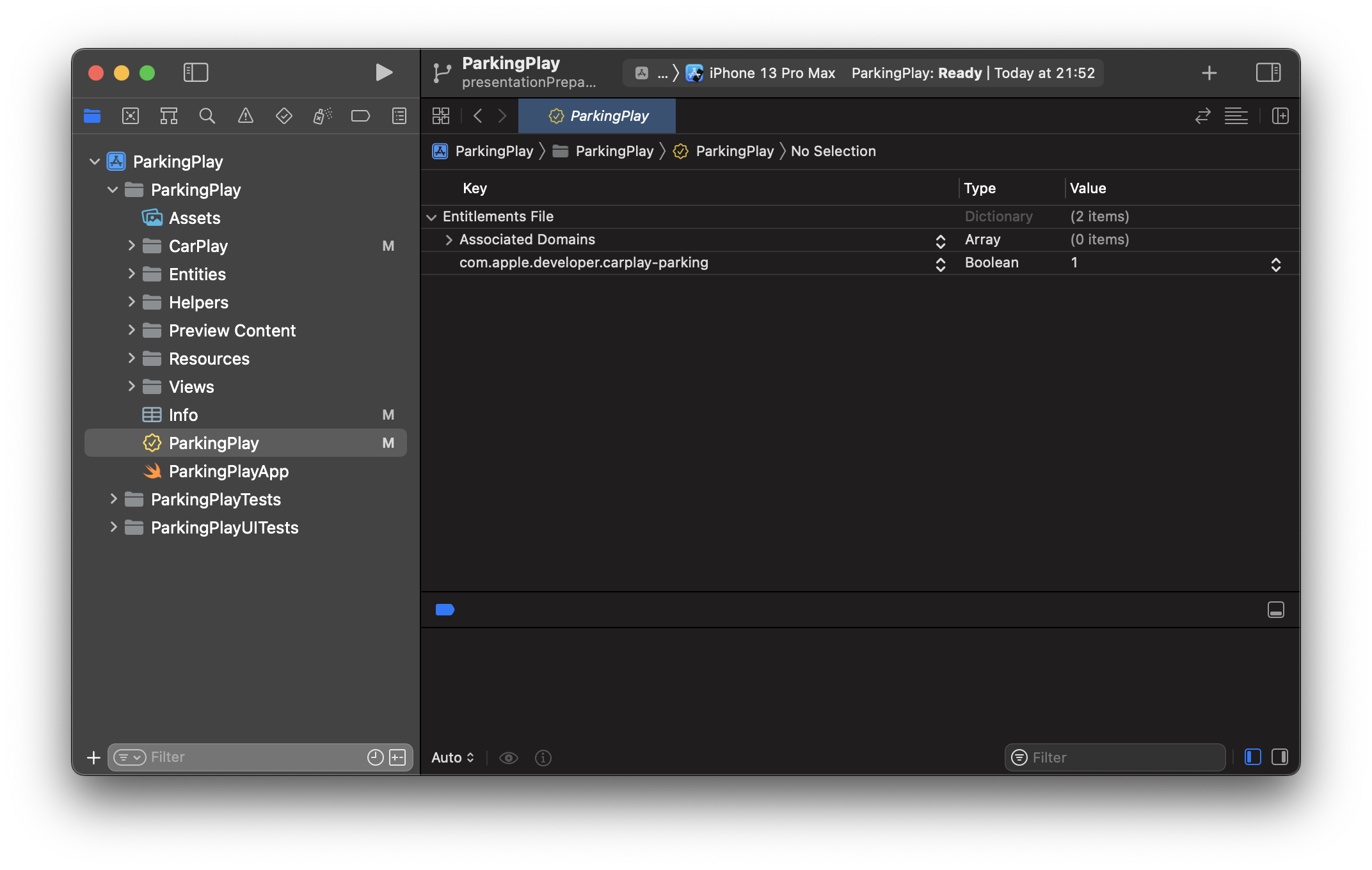Open the Issue navigator warning icon
This screenshot has height=870, width=1372.
(246, 116)
